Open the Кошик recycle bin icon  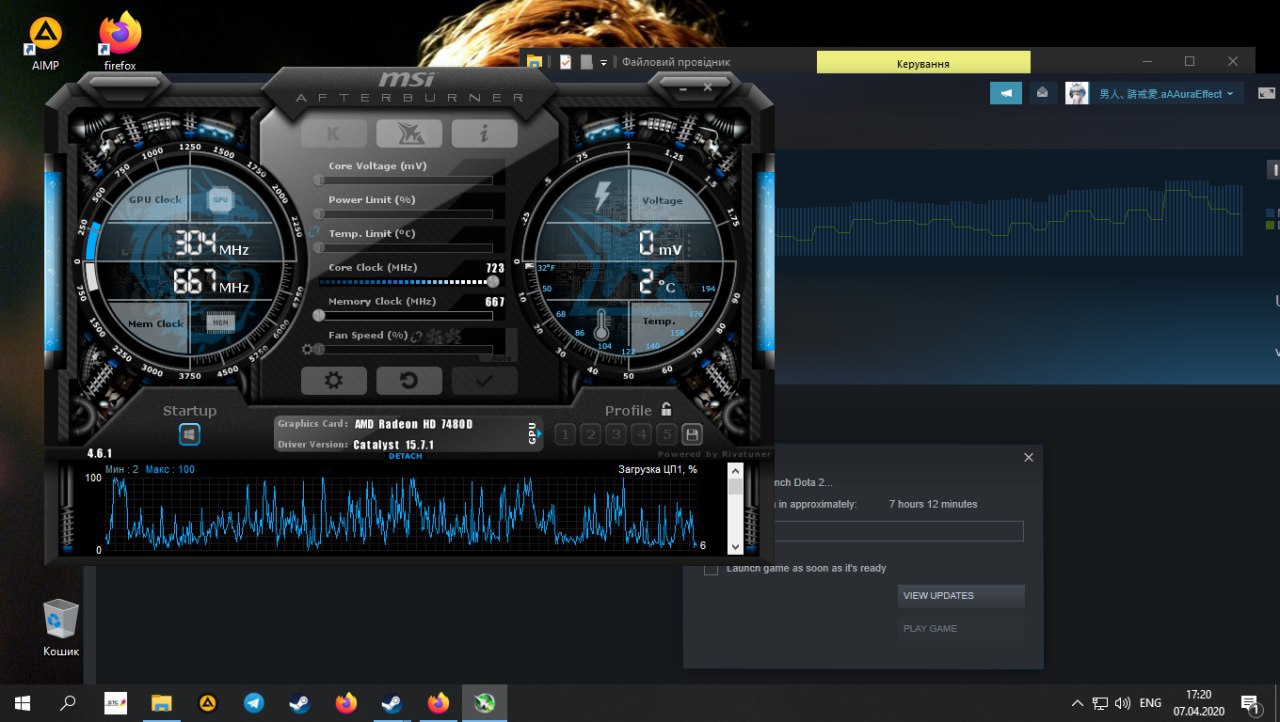tap(61, 628)
